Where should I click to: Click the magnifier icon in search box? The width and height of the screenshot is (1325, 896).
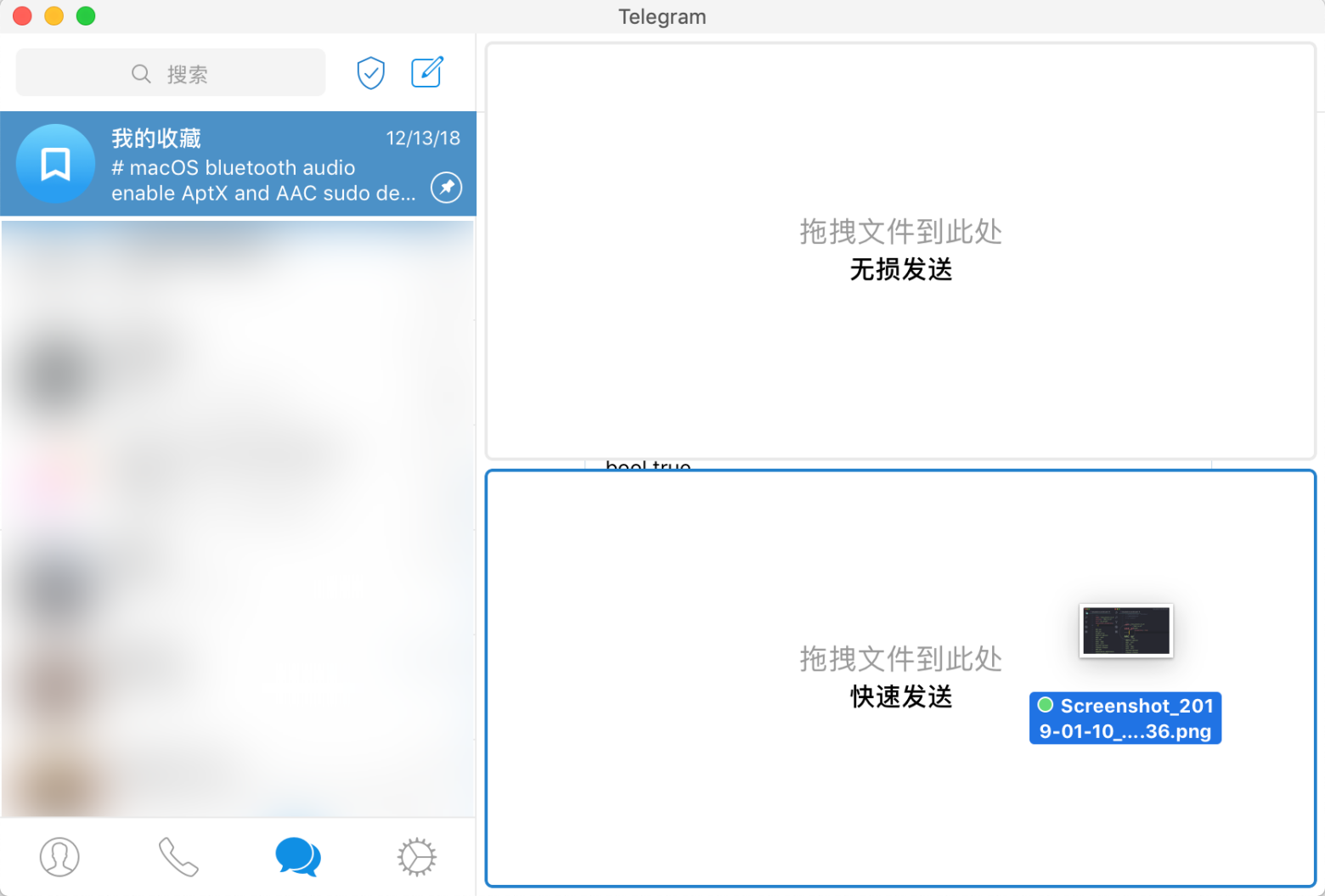141,74
